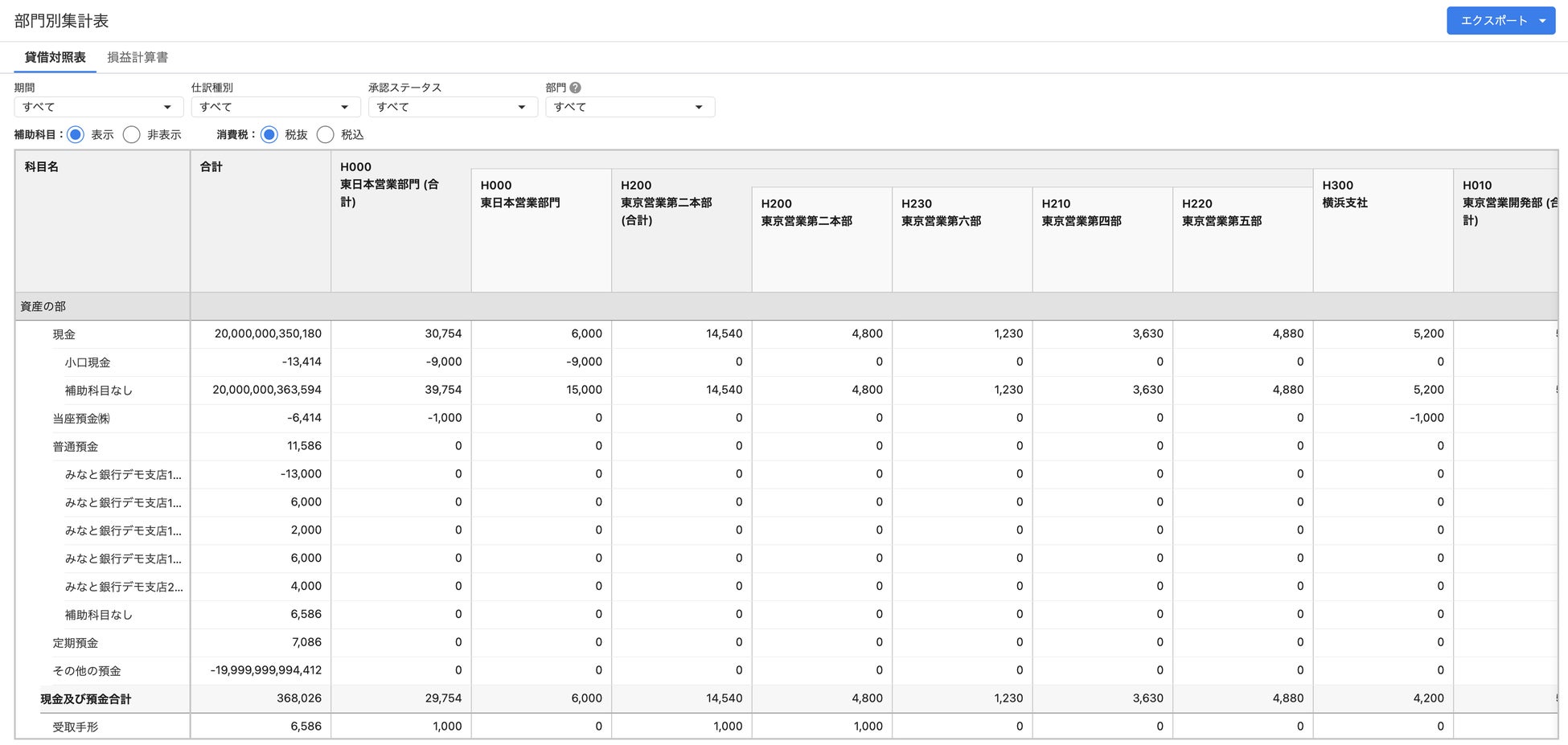Click the 科目名 column header
Viewport: 1568px width, 745px height.
102,221
